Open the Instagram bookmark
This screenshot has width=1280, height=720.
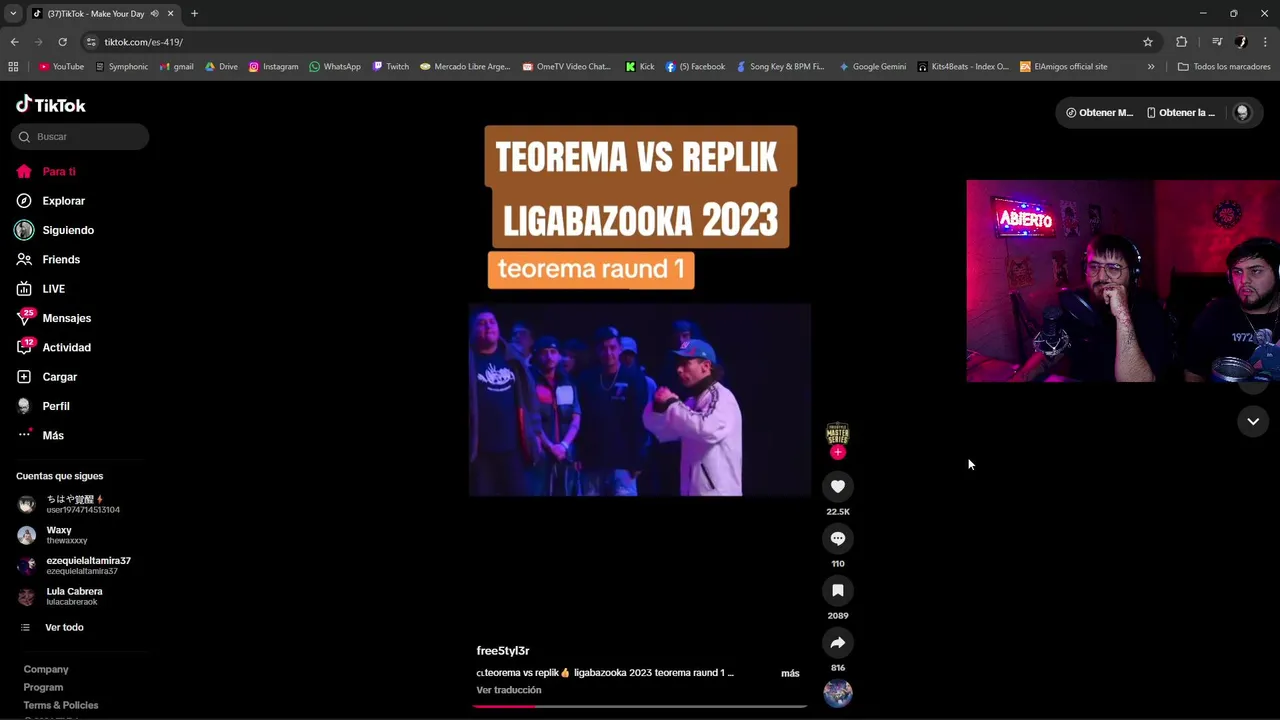(273, 67)
